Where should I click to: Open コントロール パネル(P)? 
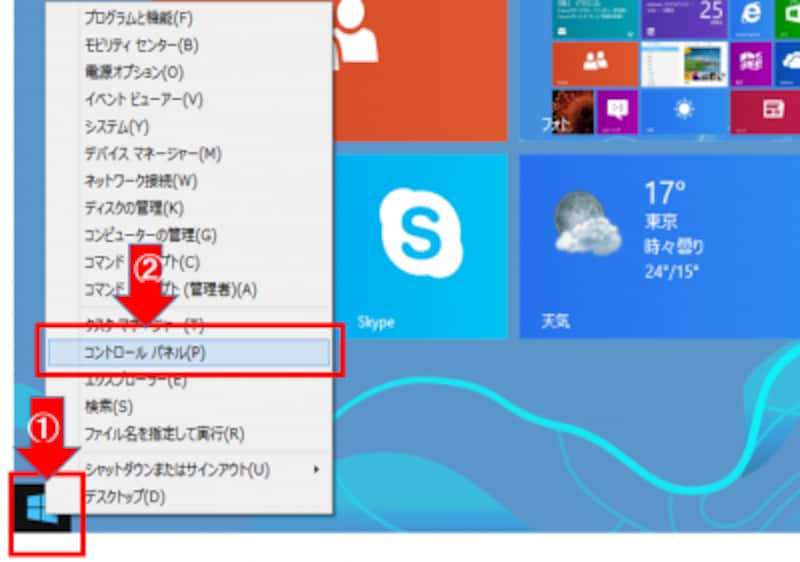189,352
